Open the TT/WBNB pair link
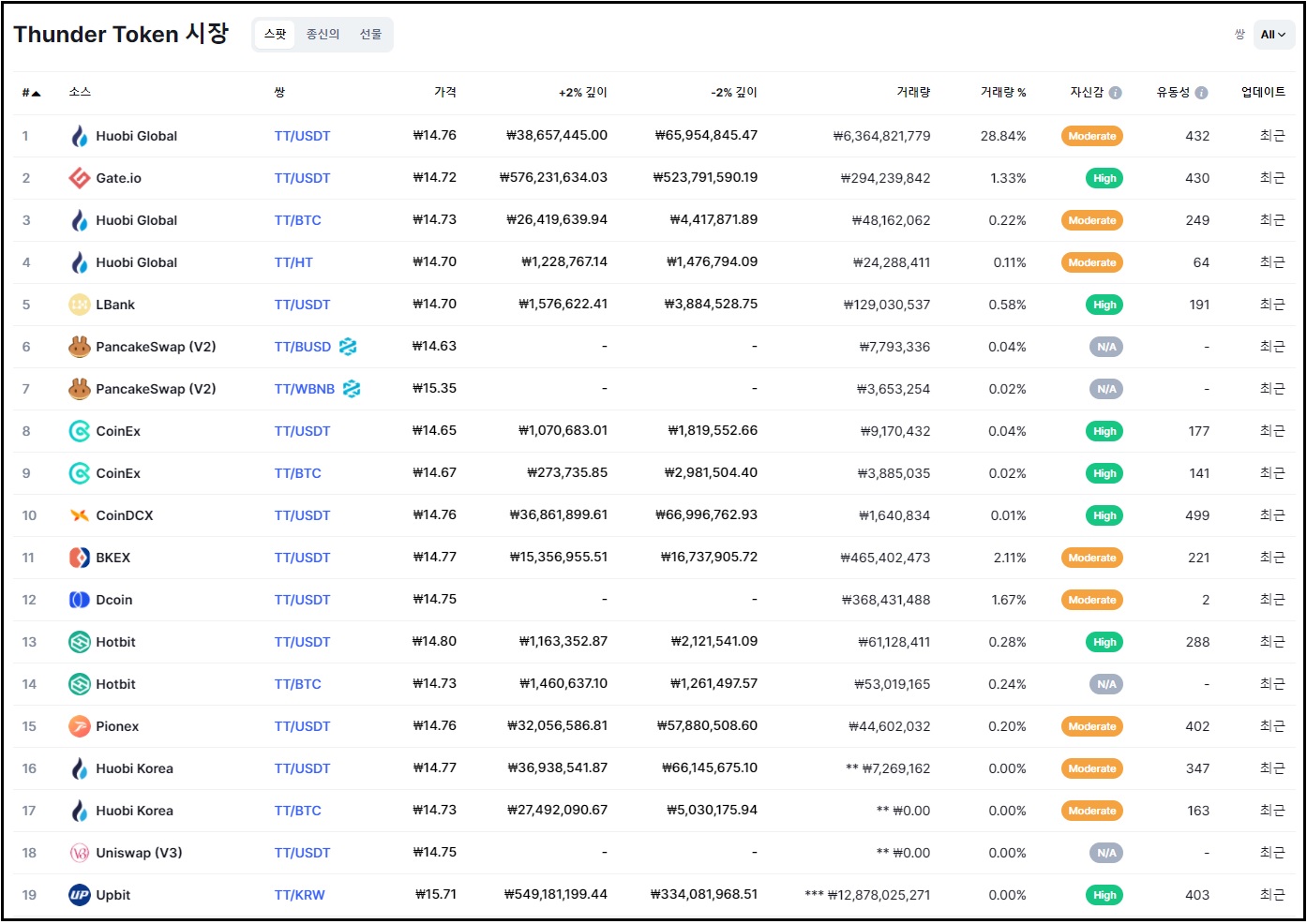Viewport: 1307px width, 924px height. (304, 389)
